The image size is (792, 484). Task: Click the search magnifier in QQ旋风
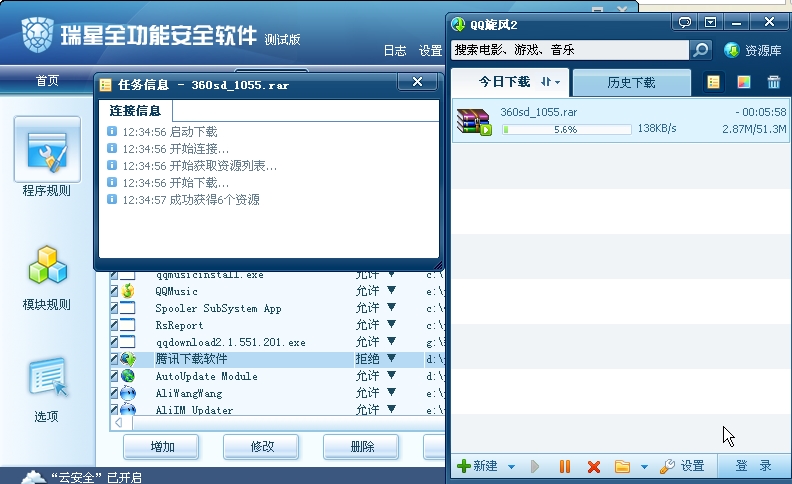tap(701, 50)
